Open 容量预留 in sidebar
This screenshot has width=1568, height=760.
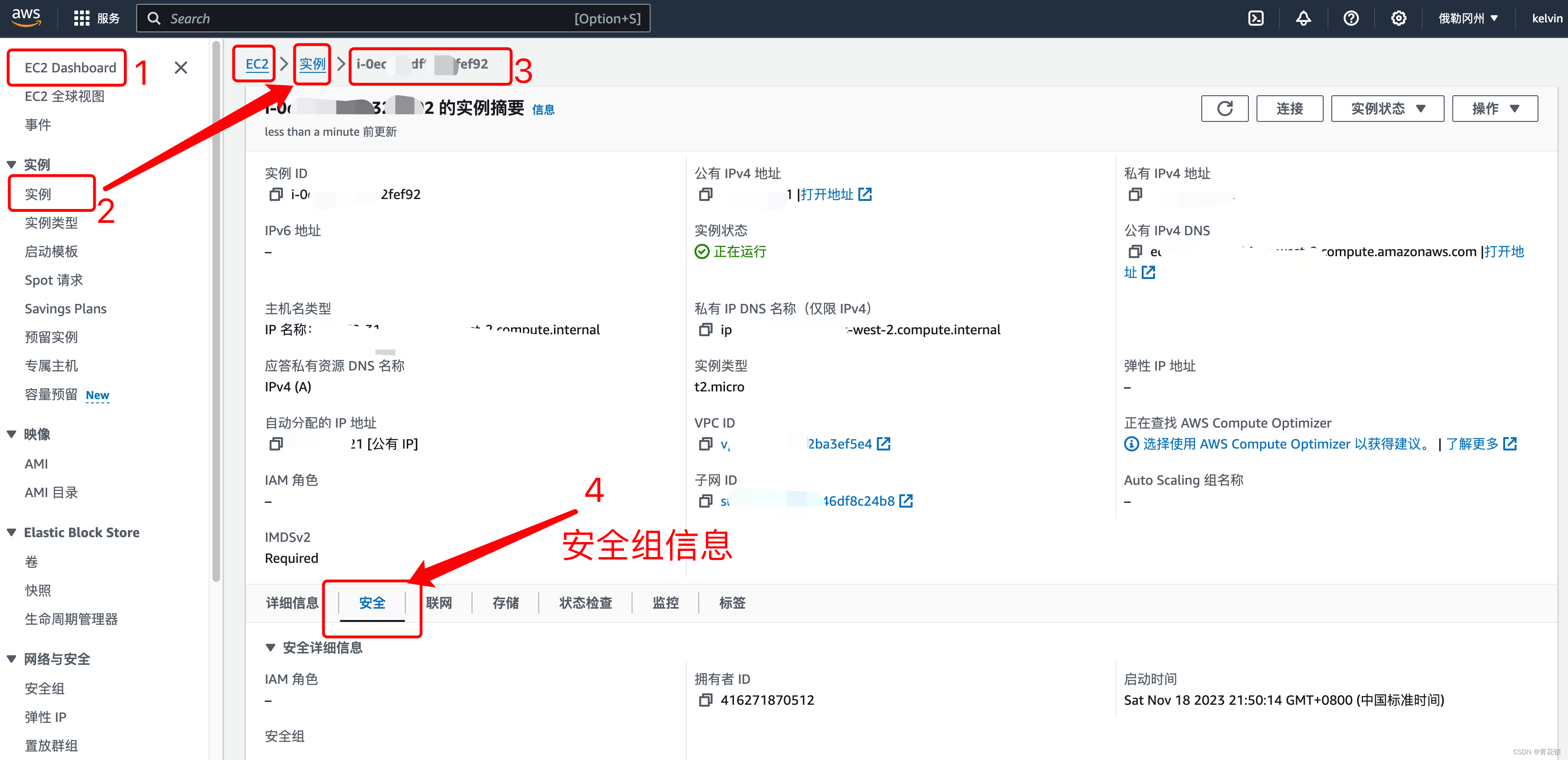pos(51,394)
